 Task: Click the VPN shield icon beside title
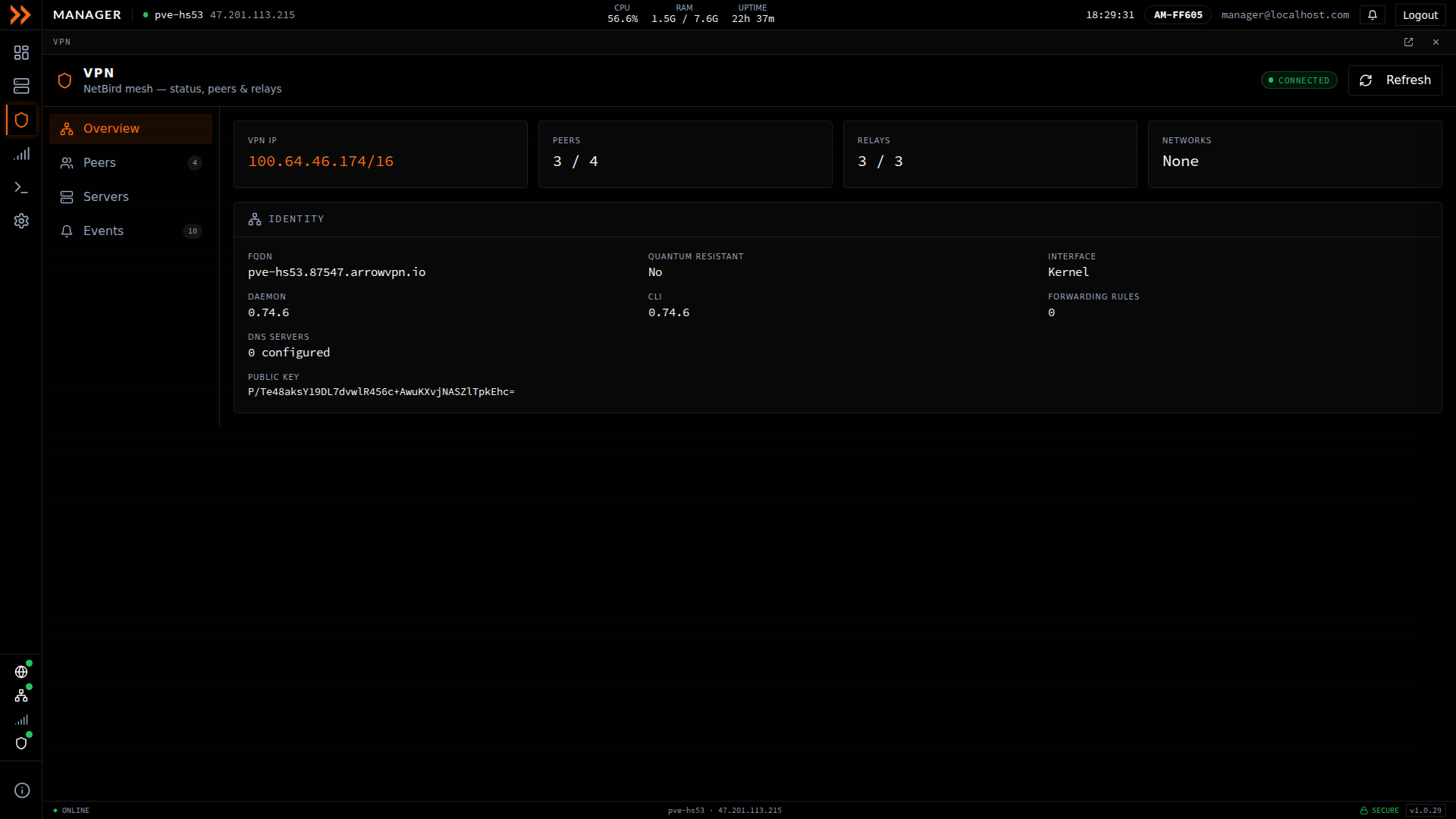click(64, 80)
